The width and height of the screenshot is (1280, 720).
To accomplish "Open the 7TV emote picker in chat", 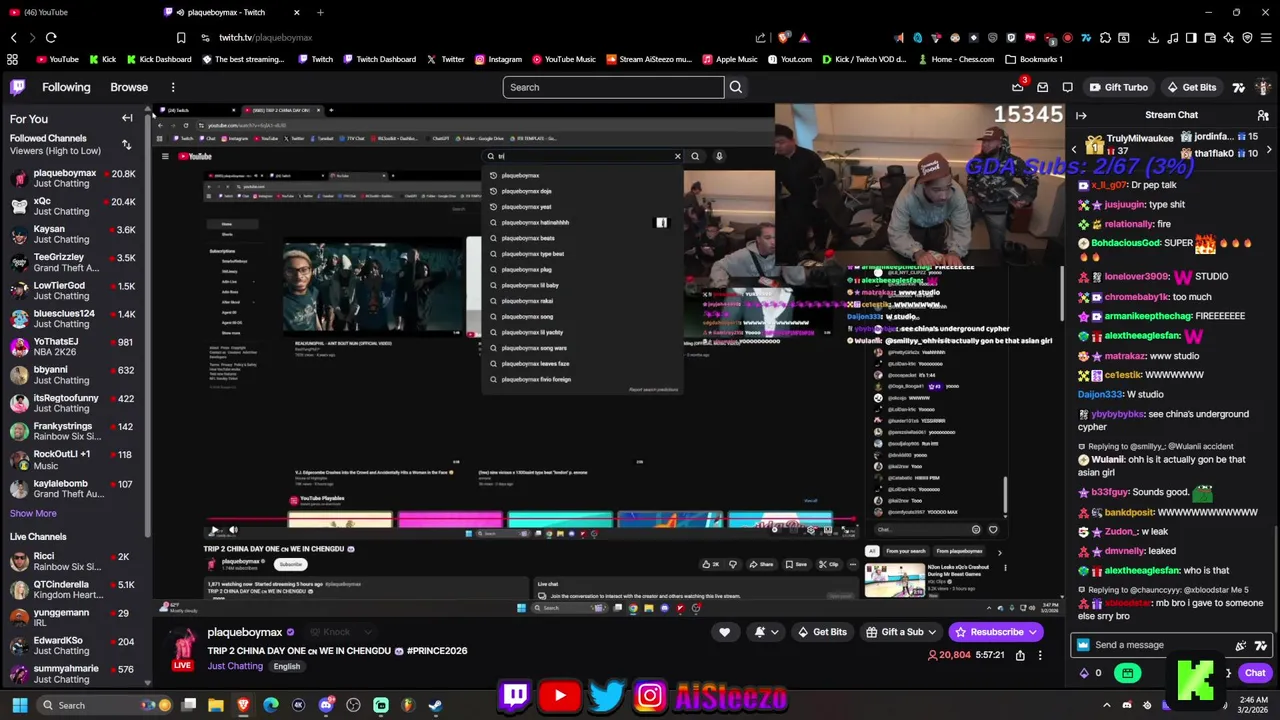I will pos(1260,645).
